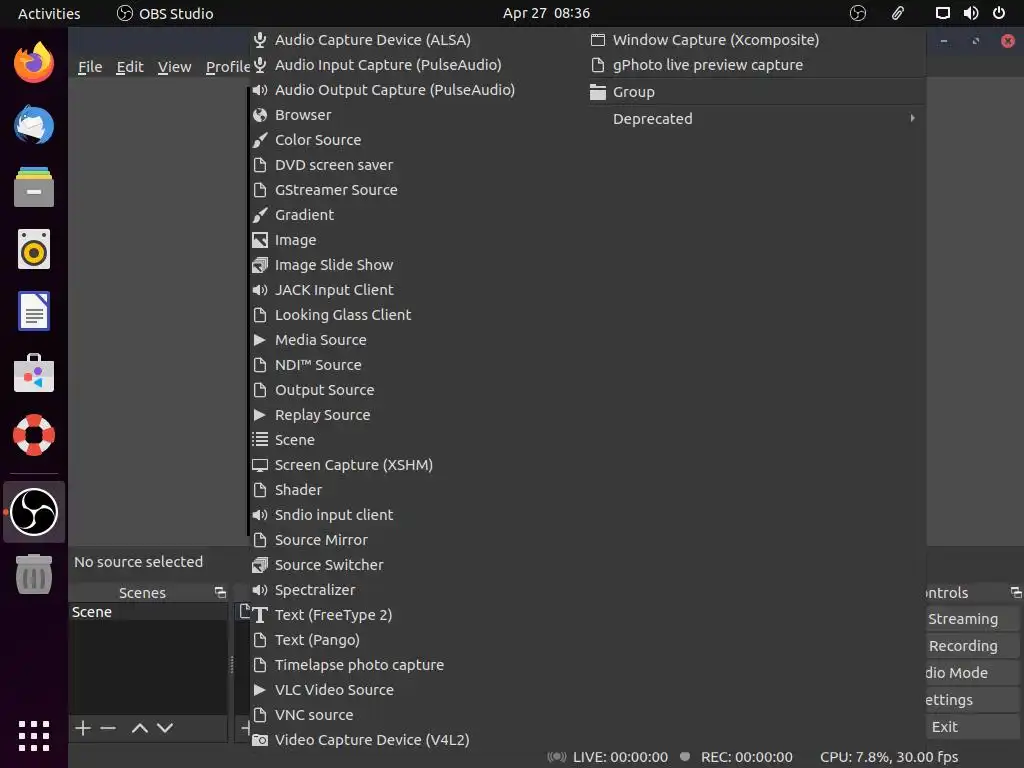Image resolution: width=1024 pixels, height=768 pixels.
Task: Remove selected scene with minus button
Action: coord(108,728)
